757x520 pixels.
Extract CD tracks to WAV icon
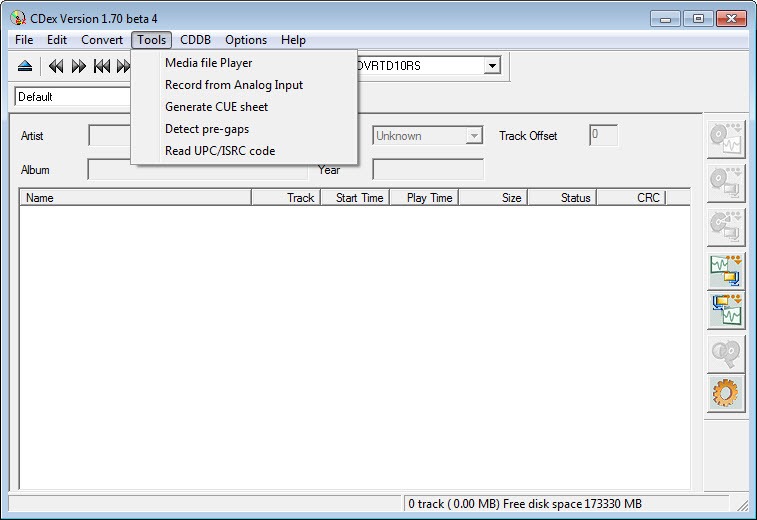[726, 140]
